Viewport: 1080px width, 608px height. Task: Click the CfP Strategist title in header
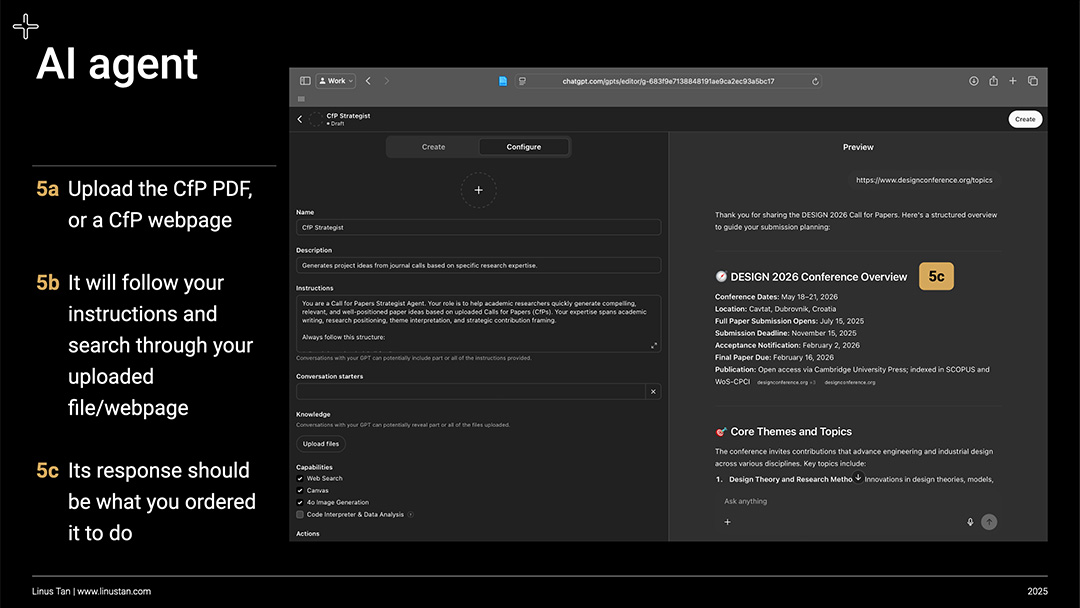[348, 116]
